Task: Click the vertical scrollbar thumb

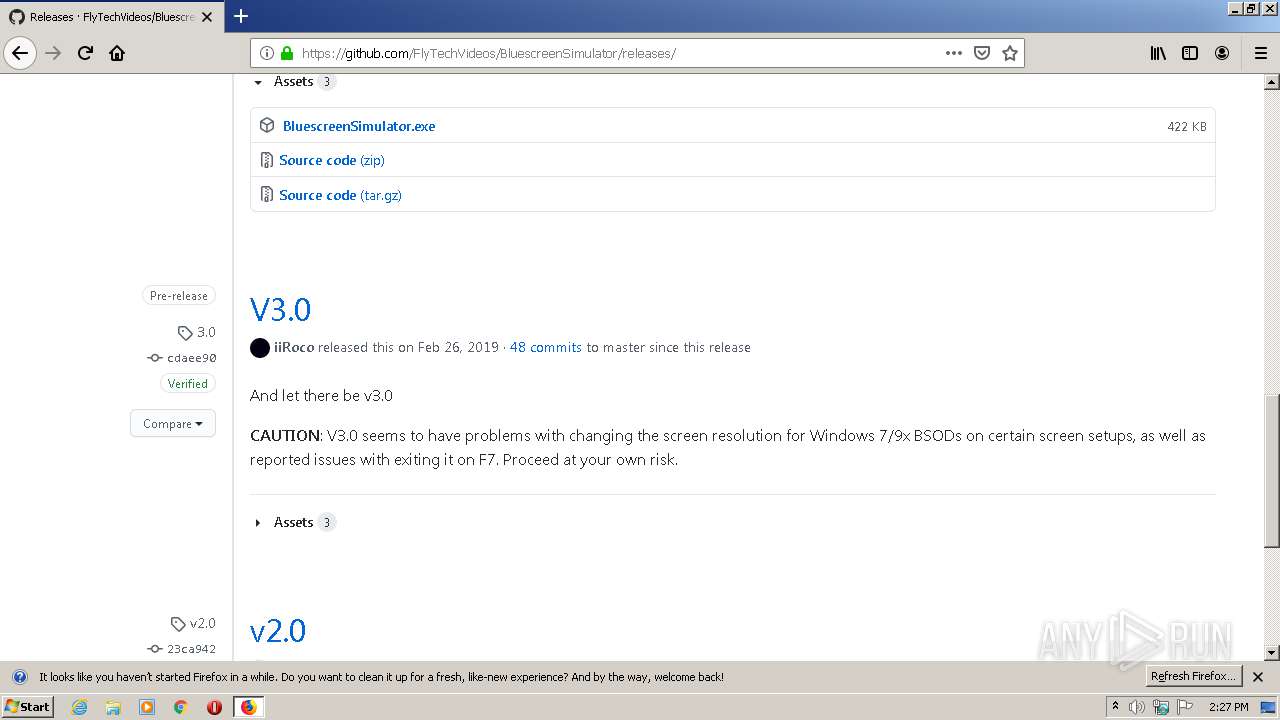Action: 1272,470
